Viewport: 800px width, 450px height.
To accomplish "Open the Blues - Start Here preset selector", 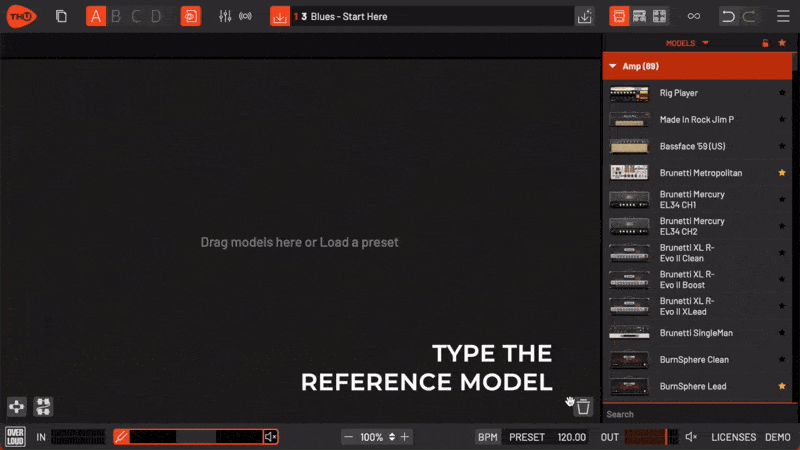I will point(430,17).
